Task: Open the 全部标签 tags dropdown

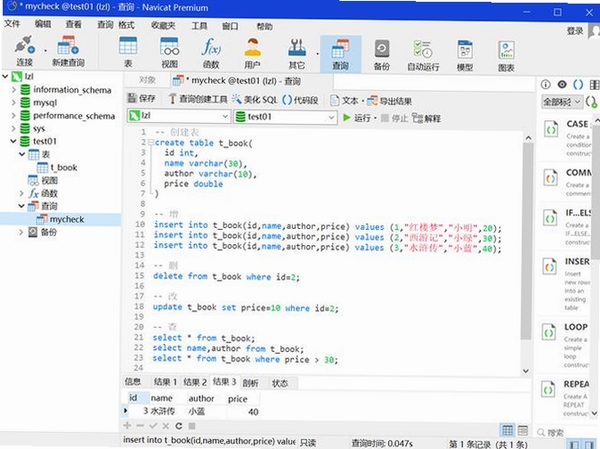Action: click(562, 102)
